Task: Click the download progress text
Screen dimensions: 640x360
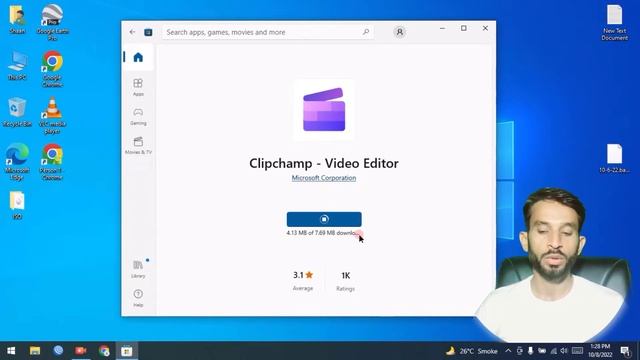Action: (322, 233)
